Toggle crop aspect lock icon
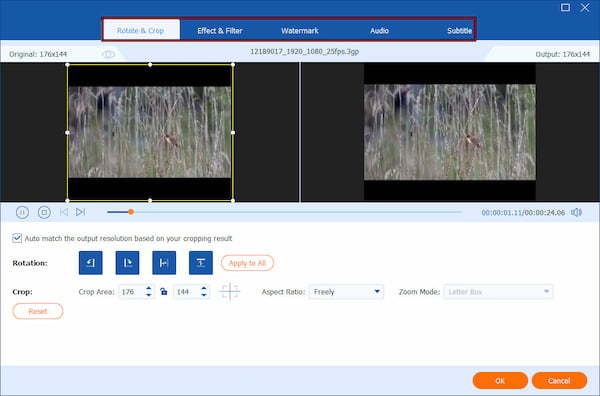The height and width of the screenshot is (396, 600). point(164,292)
